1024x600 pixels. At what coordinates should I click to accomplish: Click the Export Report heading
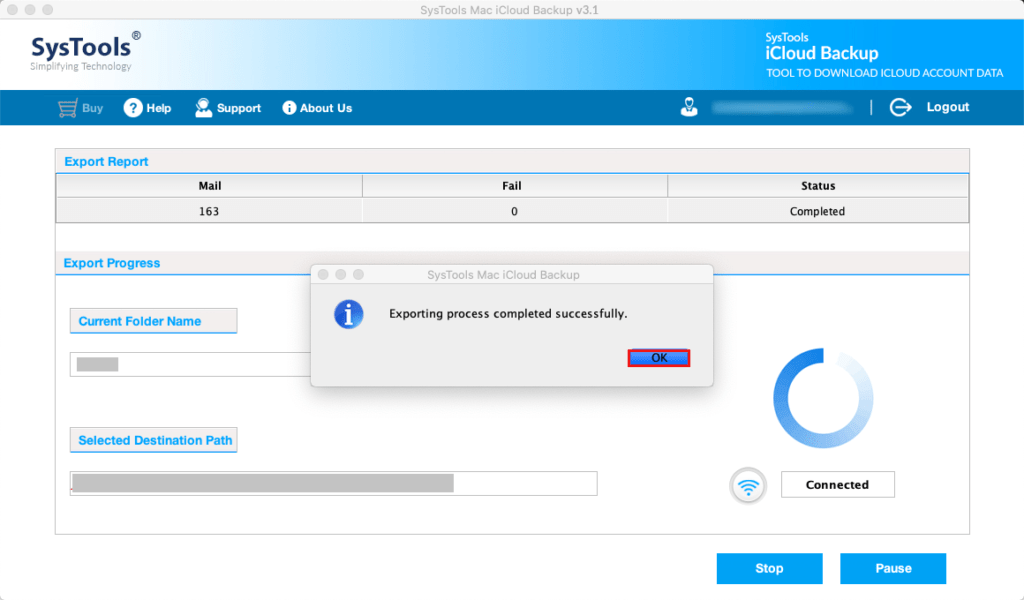pyautogui.click(x=106, y=161)
